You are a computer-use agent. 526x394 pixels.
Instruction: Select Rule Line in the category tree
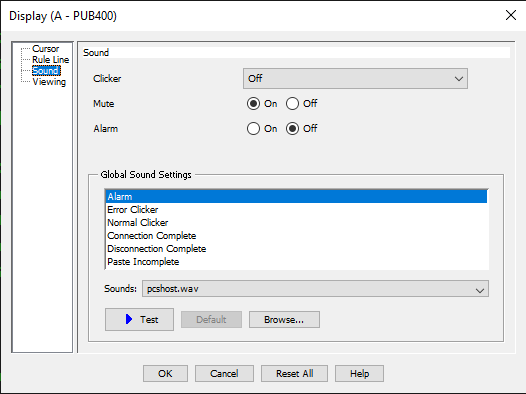pos(51,60)
